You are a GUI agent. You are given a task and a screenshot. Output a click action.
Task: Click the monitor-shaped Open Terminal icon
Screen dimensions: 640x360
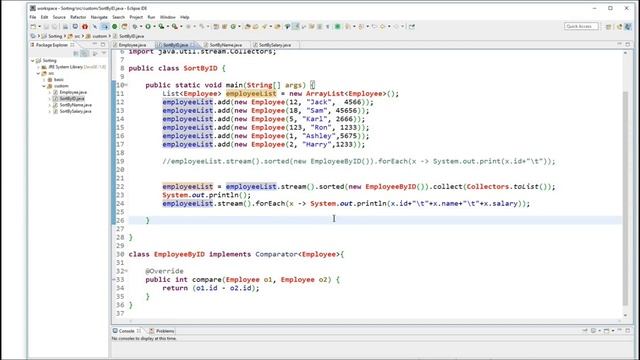75,27
